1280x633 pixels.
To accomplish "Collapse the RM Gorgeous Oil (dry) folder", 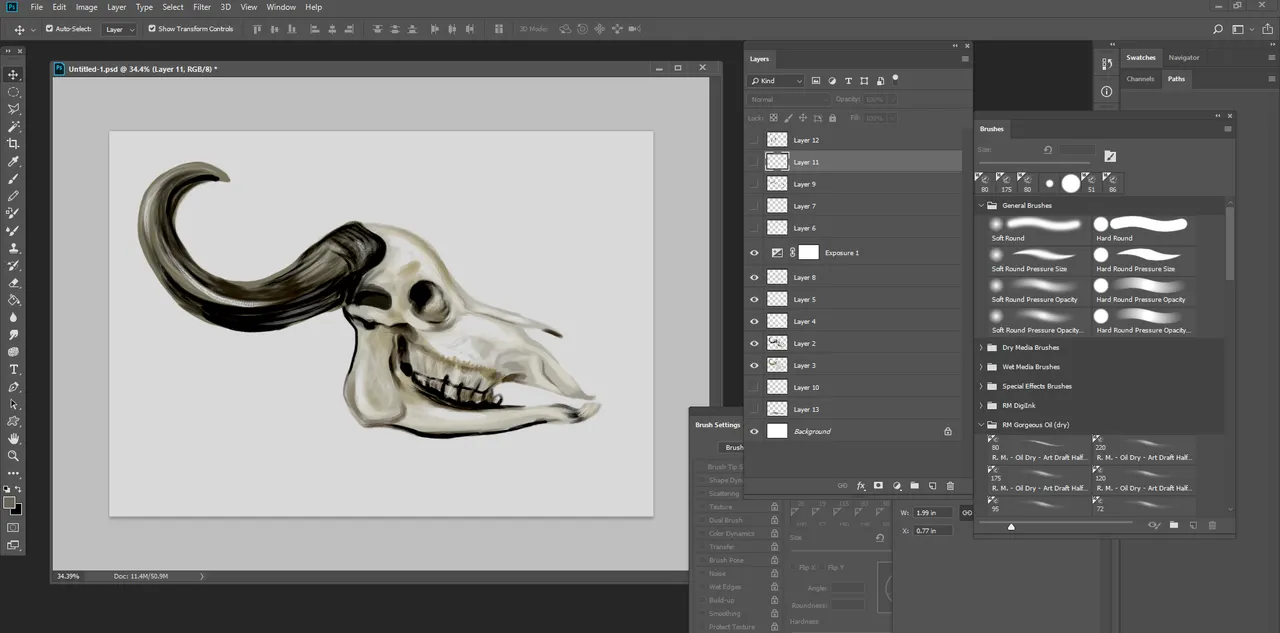I will (982, 425).
